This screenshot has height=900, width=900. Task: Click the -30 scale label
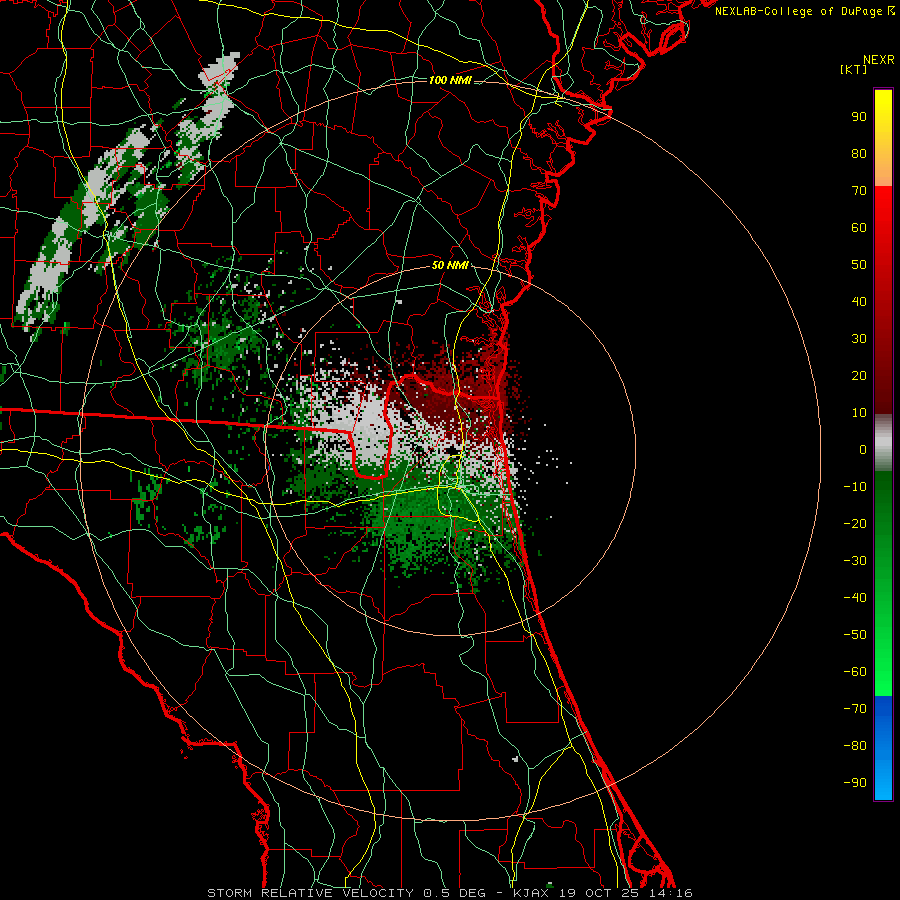pos(855,561)
